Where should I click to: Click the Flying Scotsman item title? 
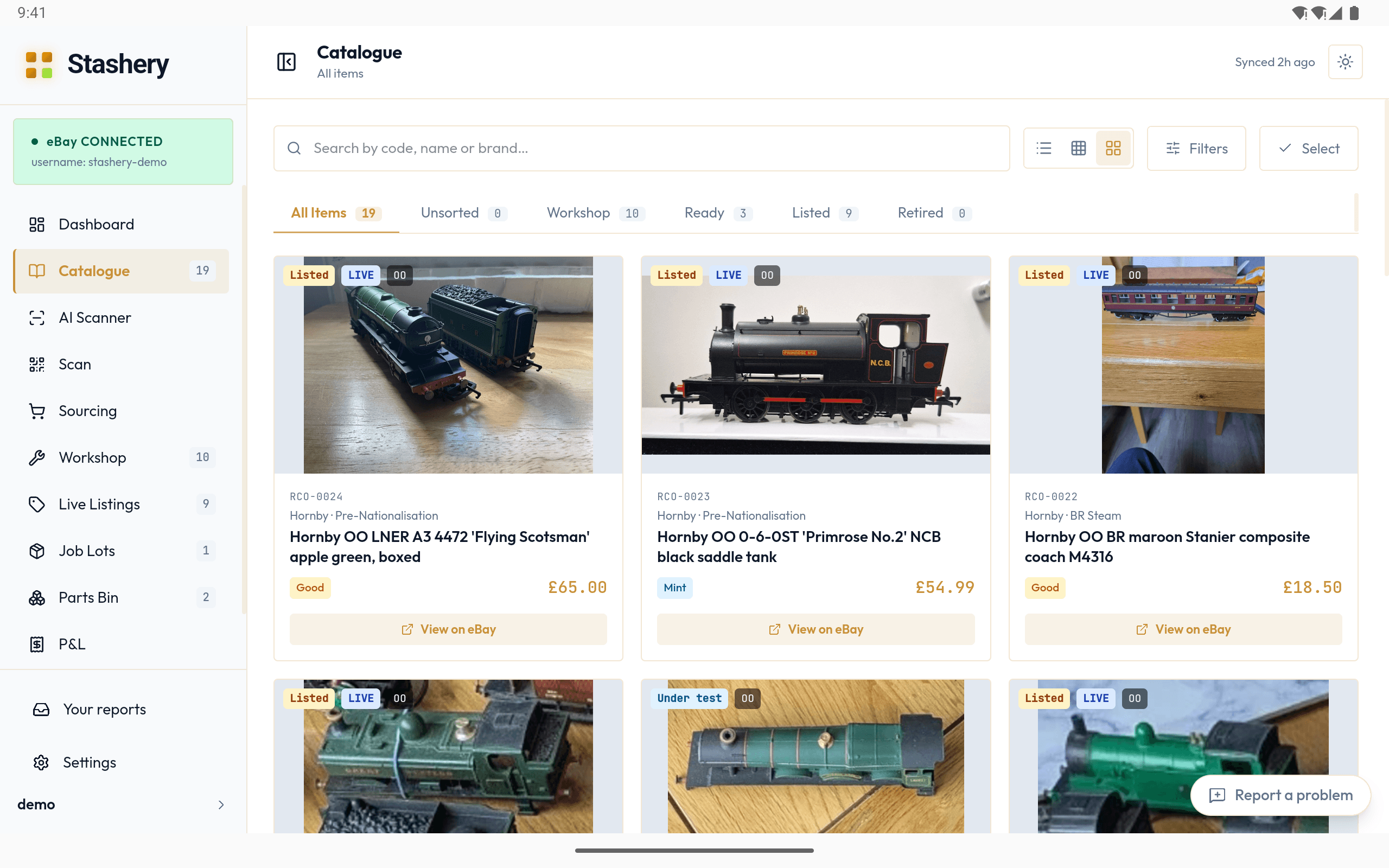pos(439,546)
